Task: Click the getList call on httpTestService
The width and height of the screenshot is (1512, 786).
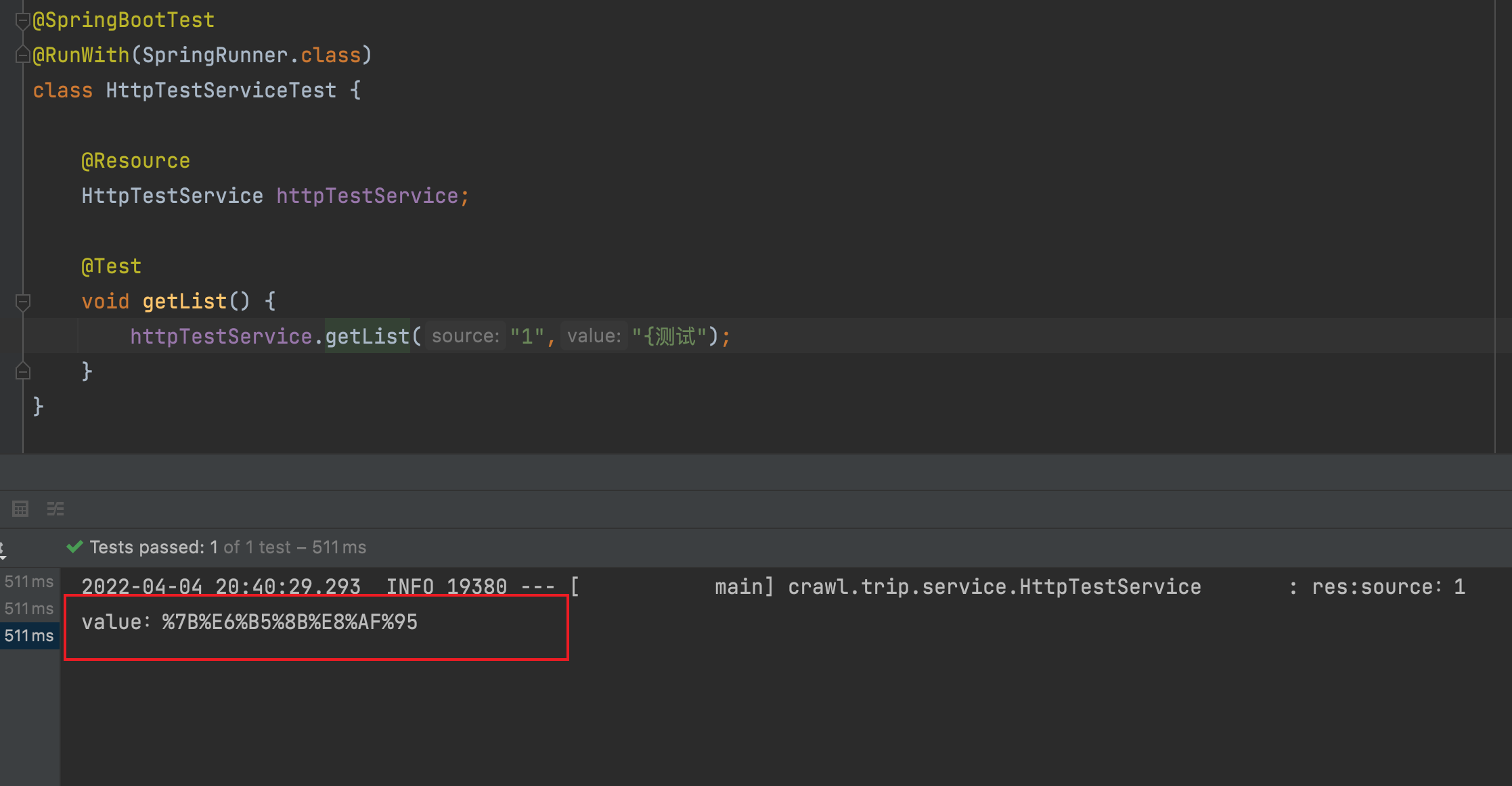Action: (368, 336)
